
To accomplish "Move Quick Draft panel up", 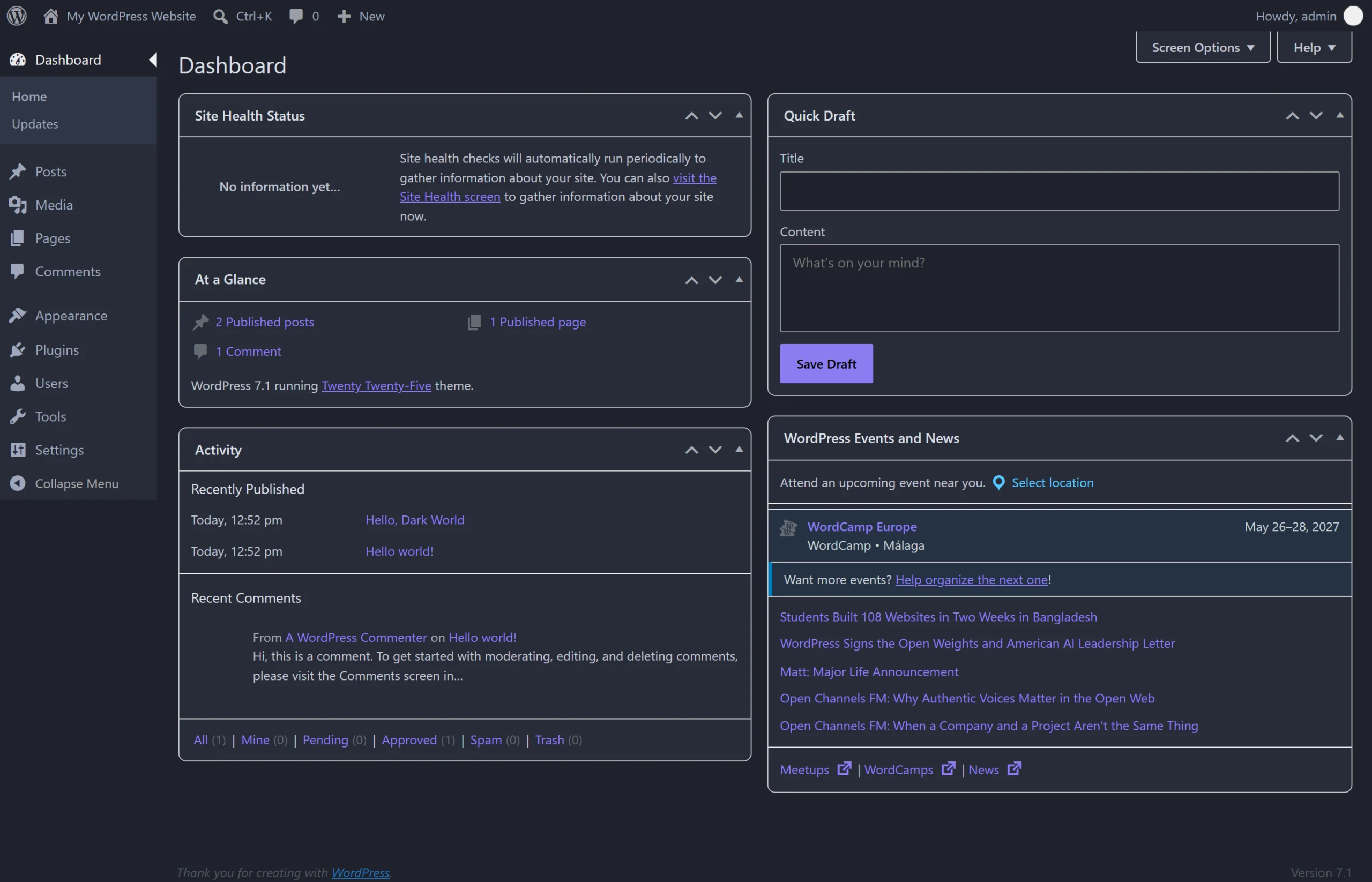I will coord(1292,115).
